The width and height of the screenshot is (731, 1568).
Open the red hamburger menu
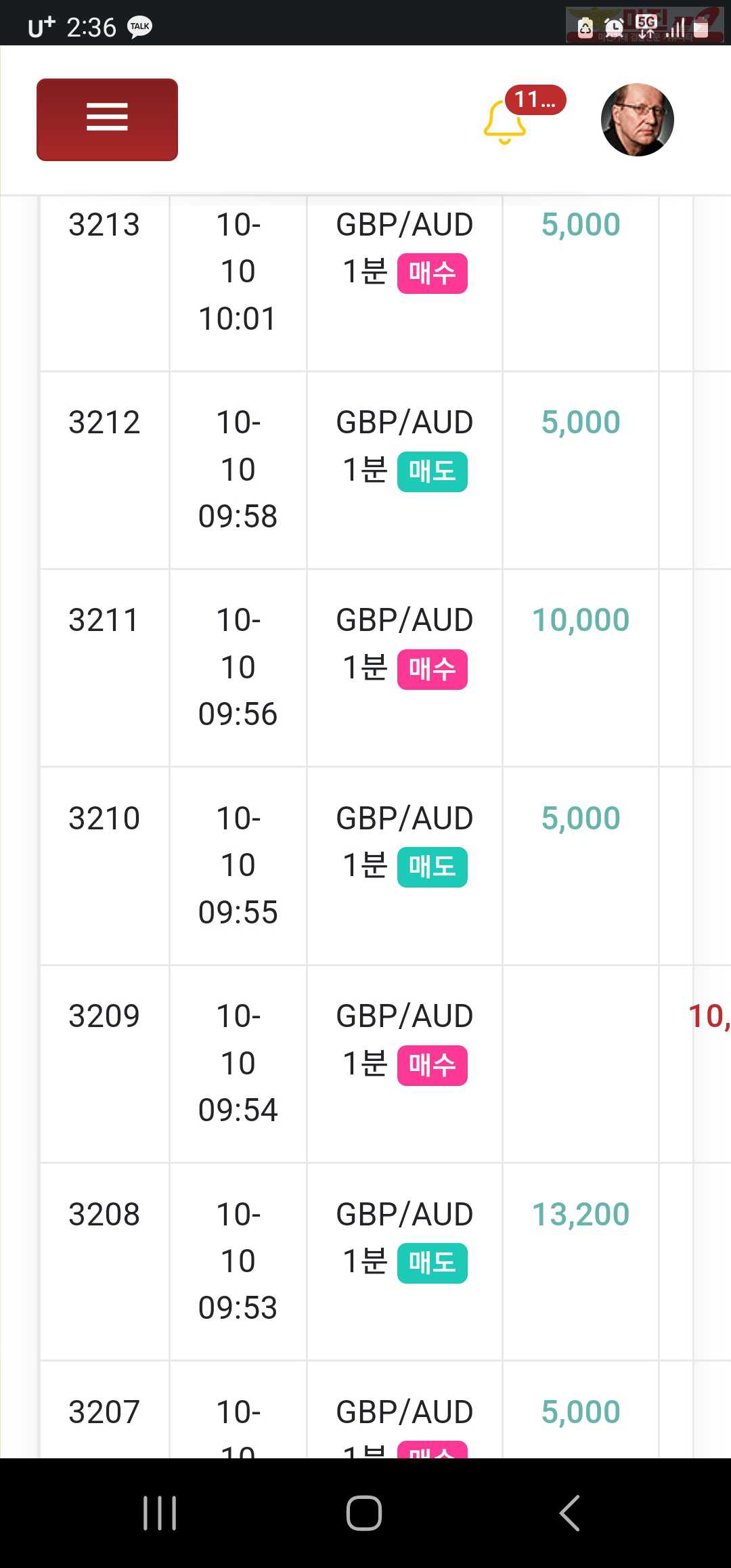tap(107, 119)
